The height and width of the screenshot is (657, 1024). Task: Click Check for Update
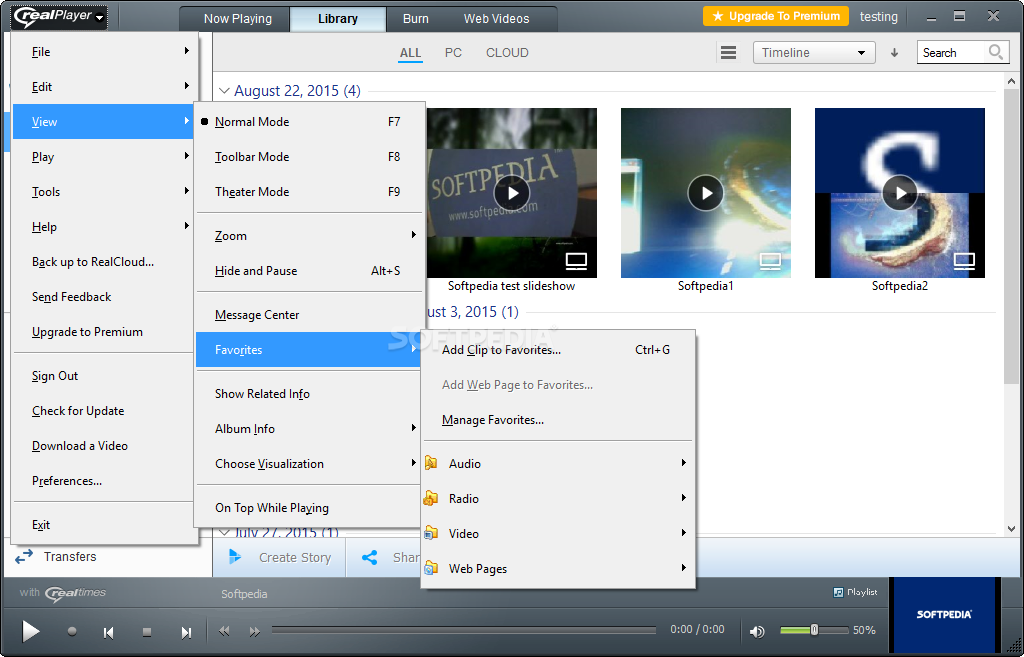(103, 411)
